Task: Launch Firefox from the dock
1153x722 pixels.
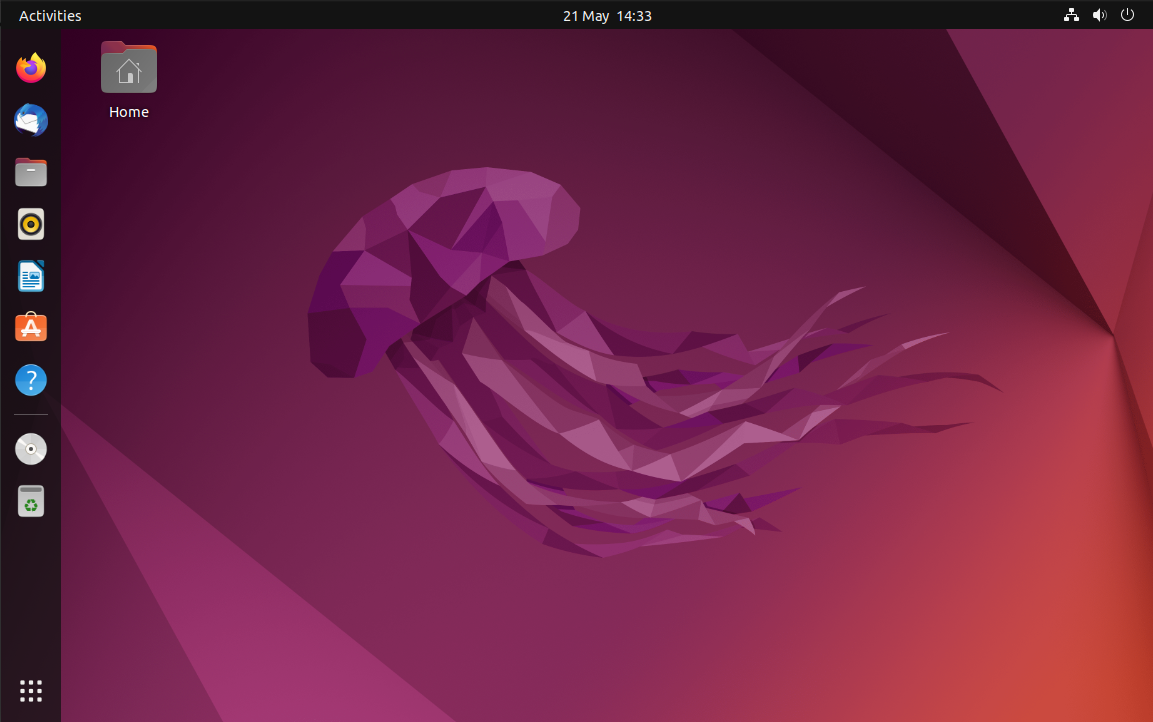Action: [31, 68]
